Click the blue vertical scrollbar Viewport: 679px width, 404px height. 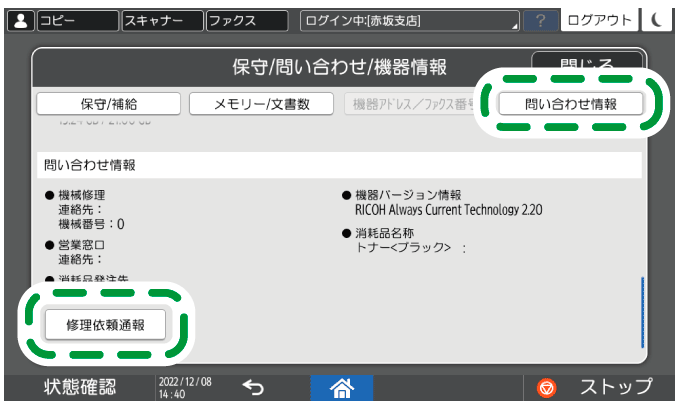tap(642, 312)
